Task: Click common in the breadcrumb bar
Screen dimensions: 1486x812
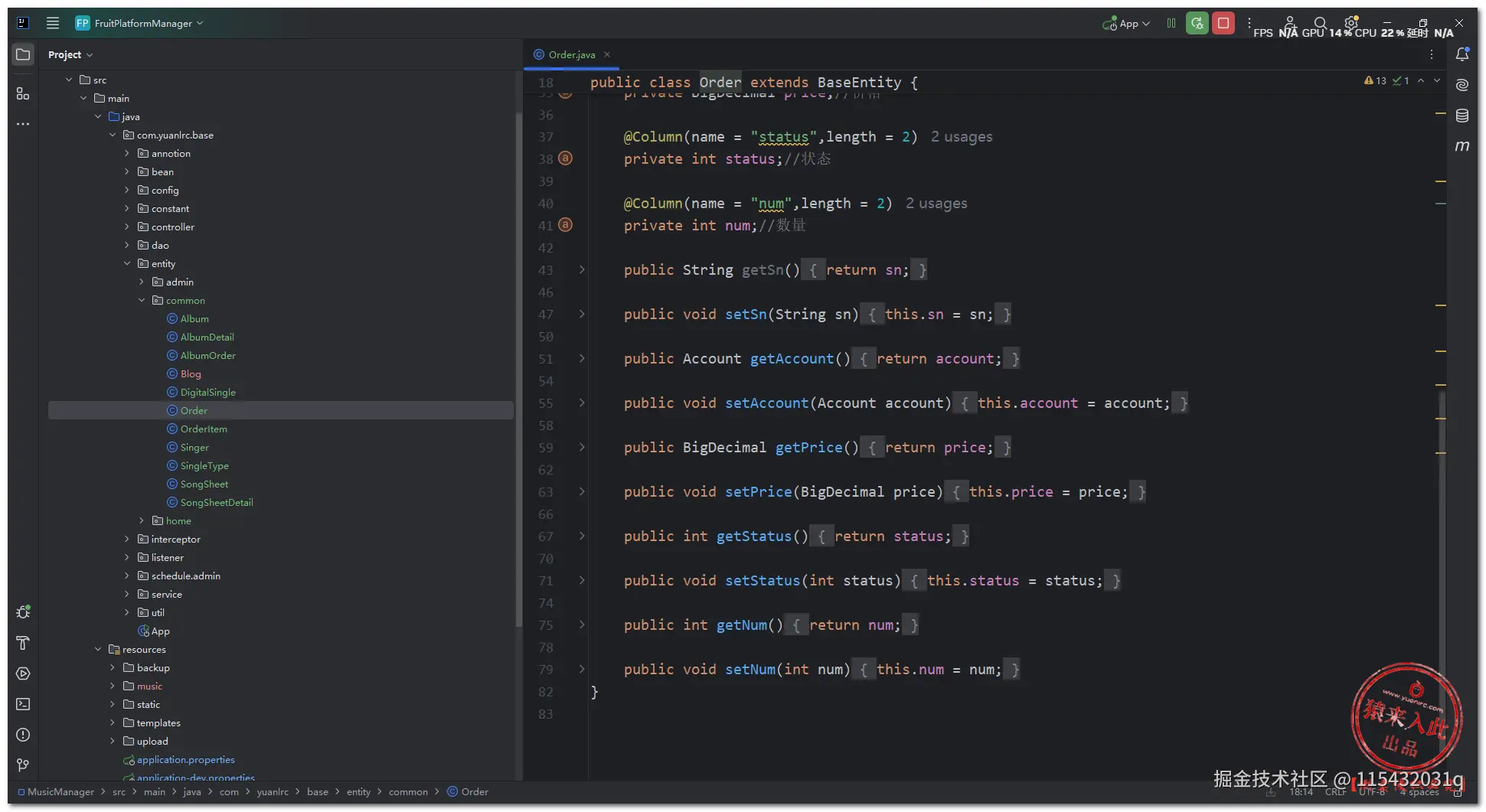Action: 408,792
